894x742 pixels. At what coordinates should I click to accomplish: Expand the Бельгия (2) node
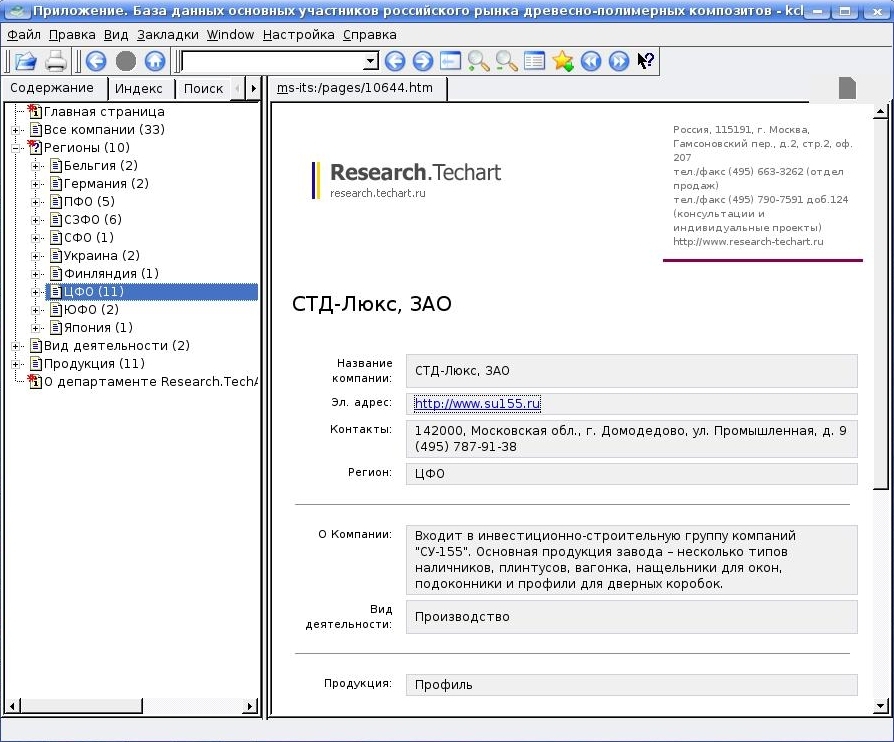[x=35, y=166]
